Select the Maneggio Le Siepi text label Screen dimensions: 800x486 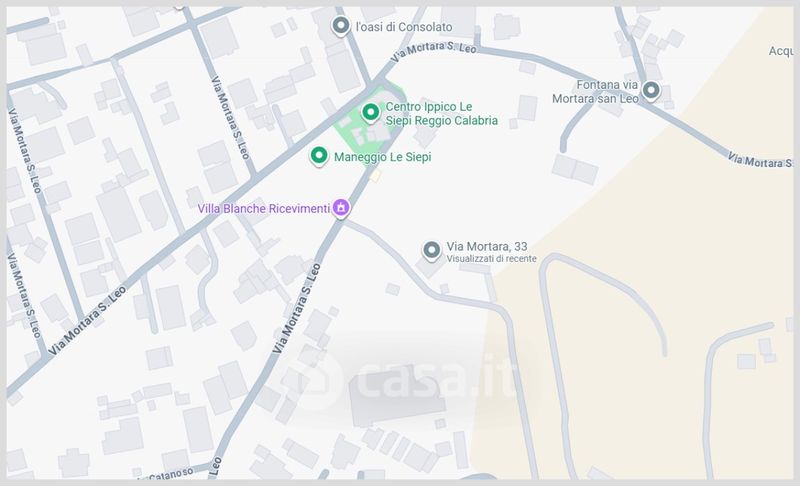pos(382,157)
